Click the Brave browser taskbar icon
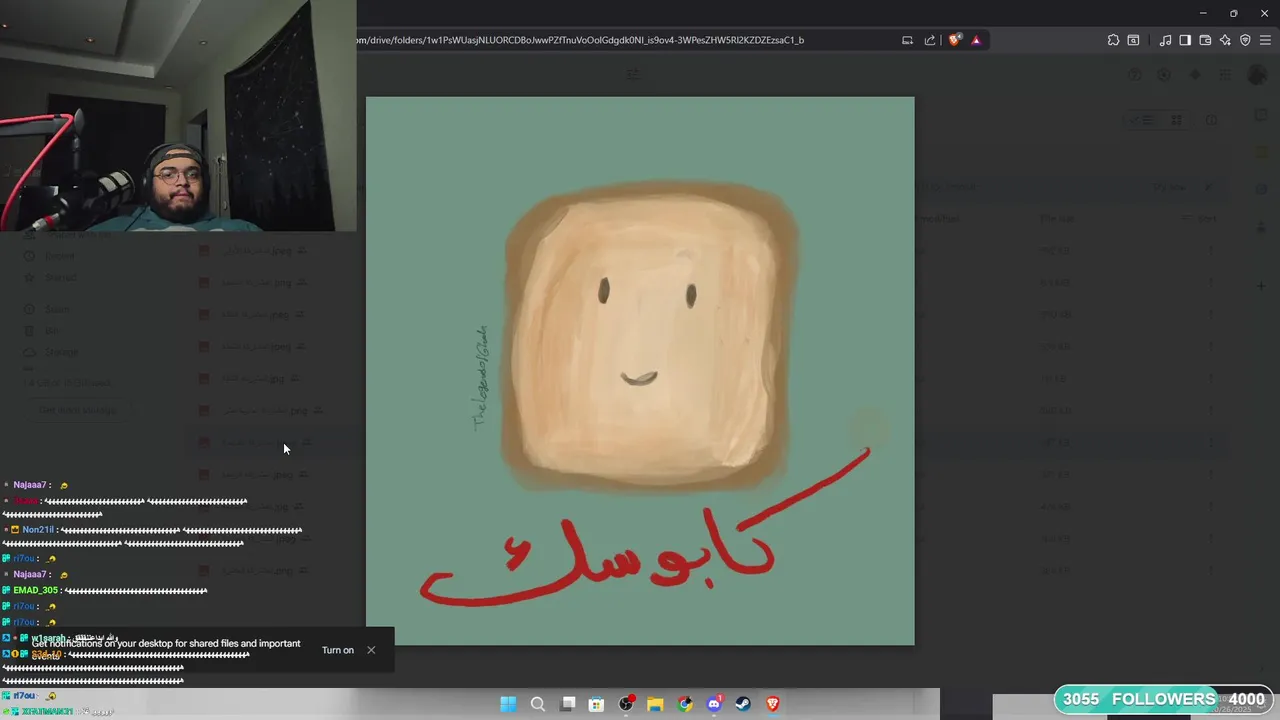The height and width of the screenshot is (720, 1280). (x=773, y=704)
